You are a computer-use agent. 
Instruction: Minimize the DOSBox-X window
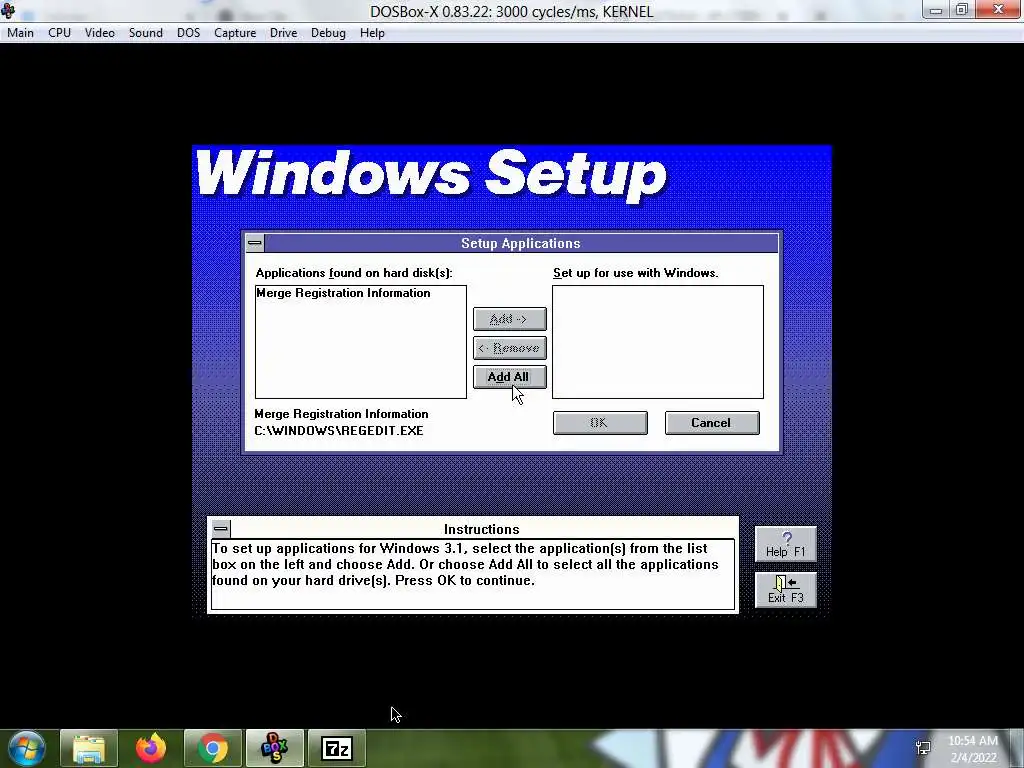point(936,10)
